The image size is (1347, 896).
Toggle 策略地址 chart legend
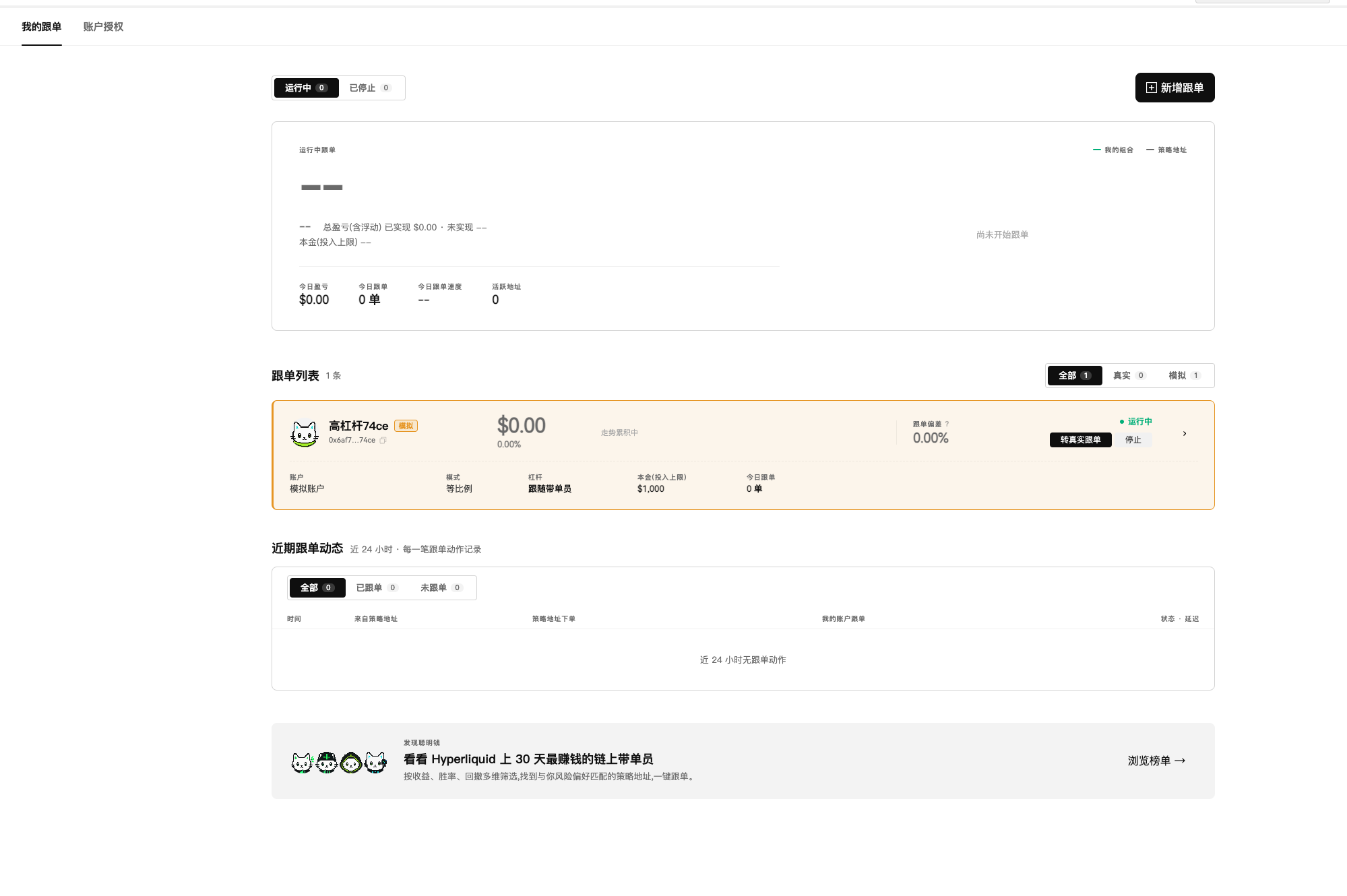[x=1166, y=150]
